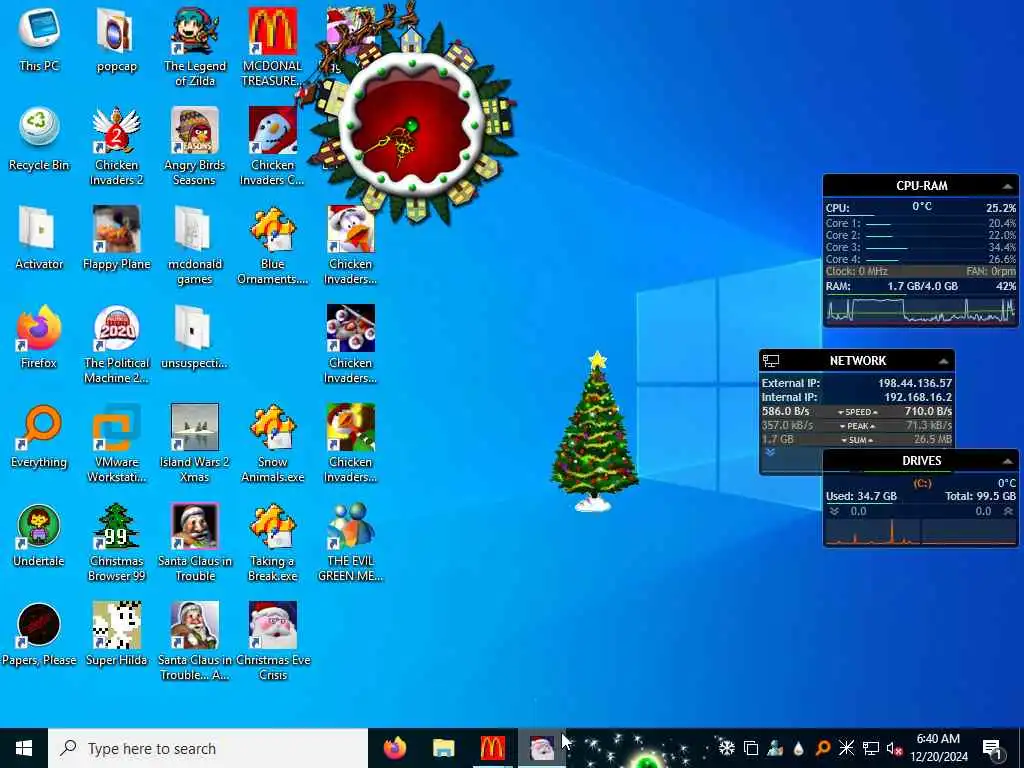
Task: Open the network status tray icon
Action: point(871,748)
